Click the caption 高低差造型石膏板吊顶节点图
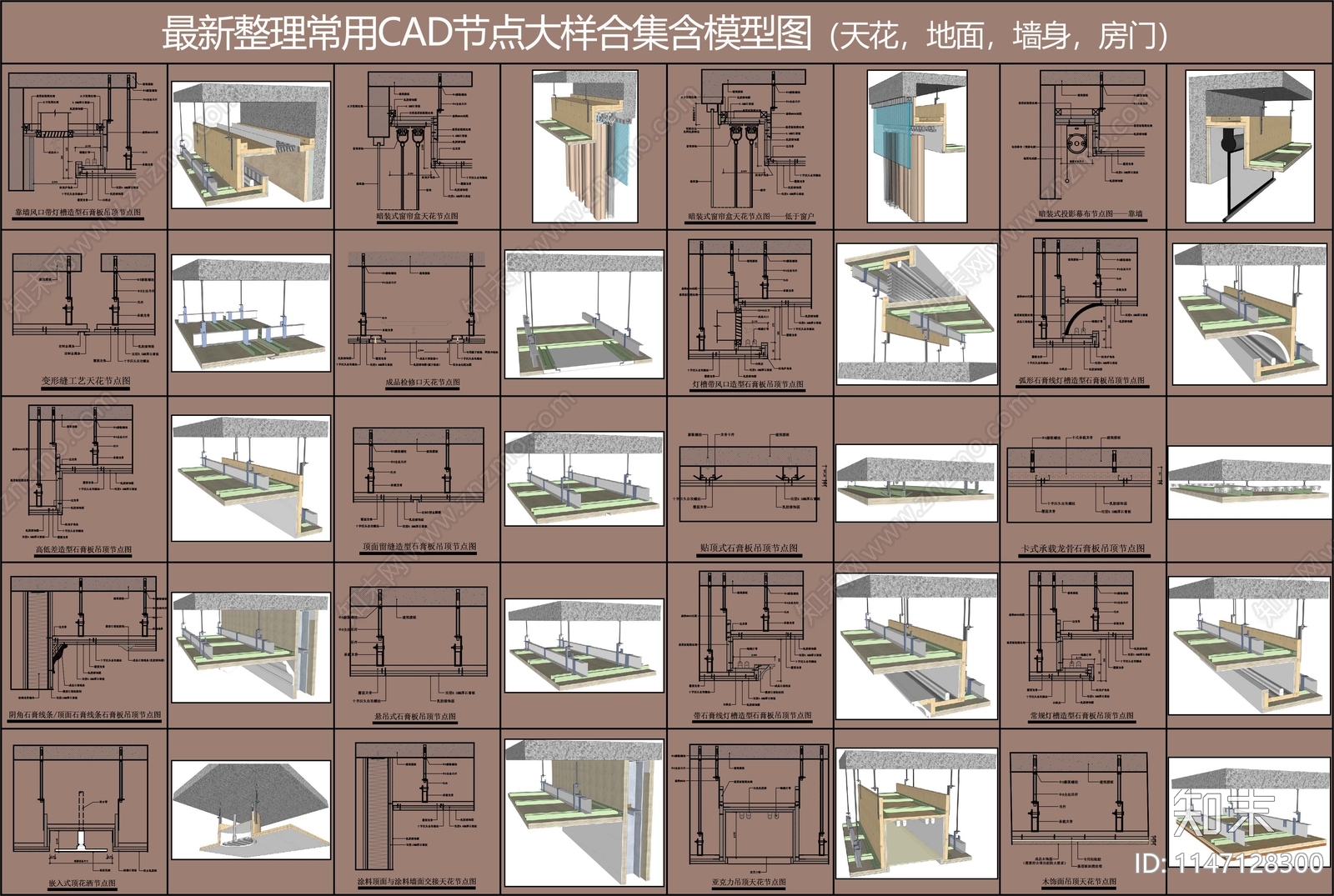 pyautogui.click(x=83, y=550)
